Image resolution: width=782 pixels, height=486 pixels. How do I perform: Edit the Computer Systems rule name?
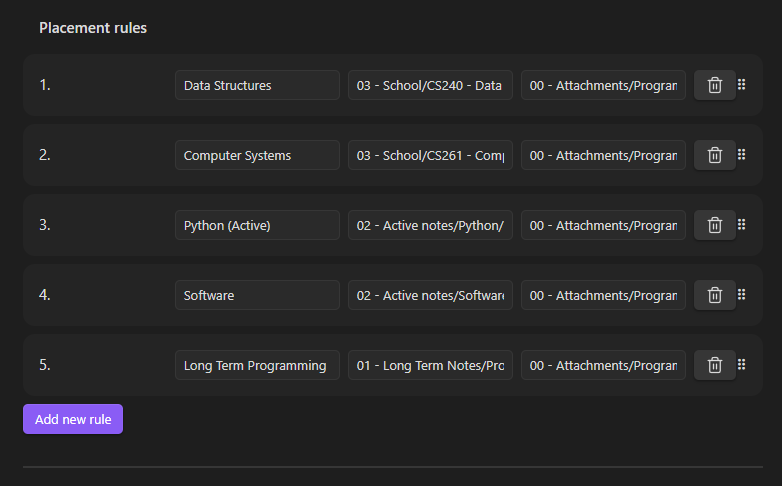pos(257,155)
